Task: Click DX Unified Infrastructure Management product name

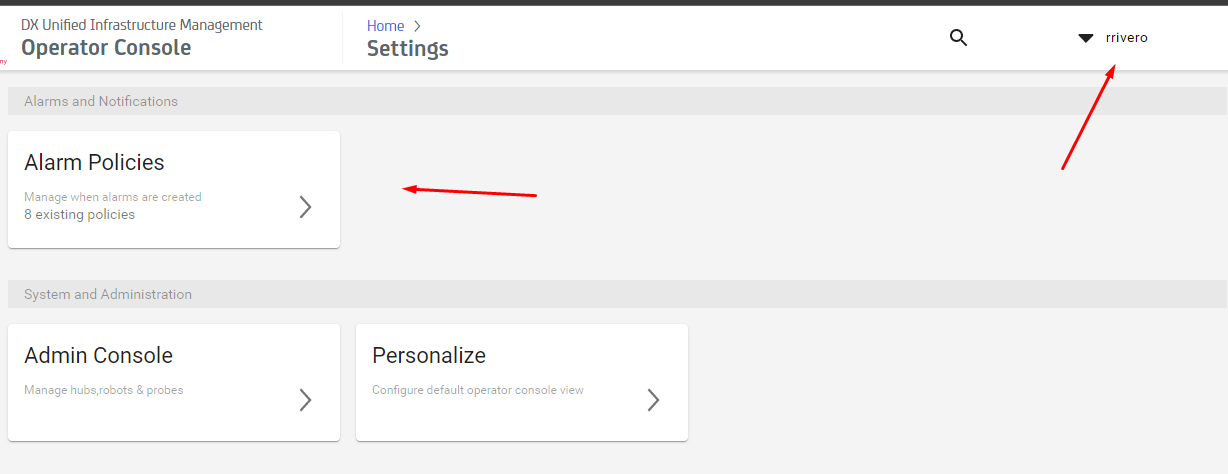Action: pos(142,24)
